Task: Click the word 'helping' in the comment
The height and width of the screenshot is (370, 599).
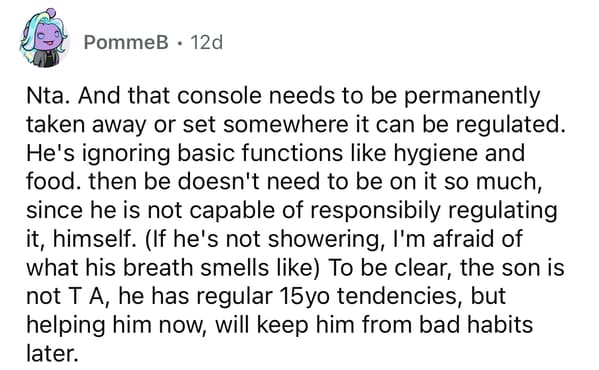Action: (66, 326)
